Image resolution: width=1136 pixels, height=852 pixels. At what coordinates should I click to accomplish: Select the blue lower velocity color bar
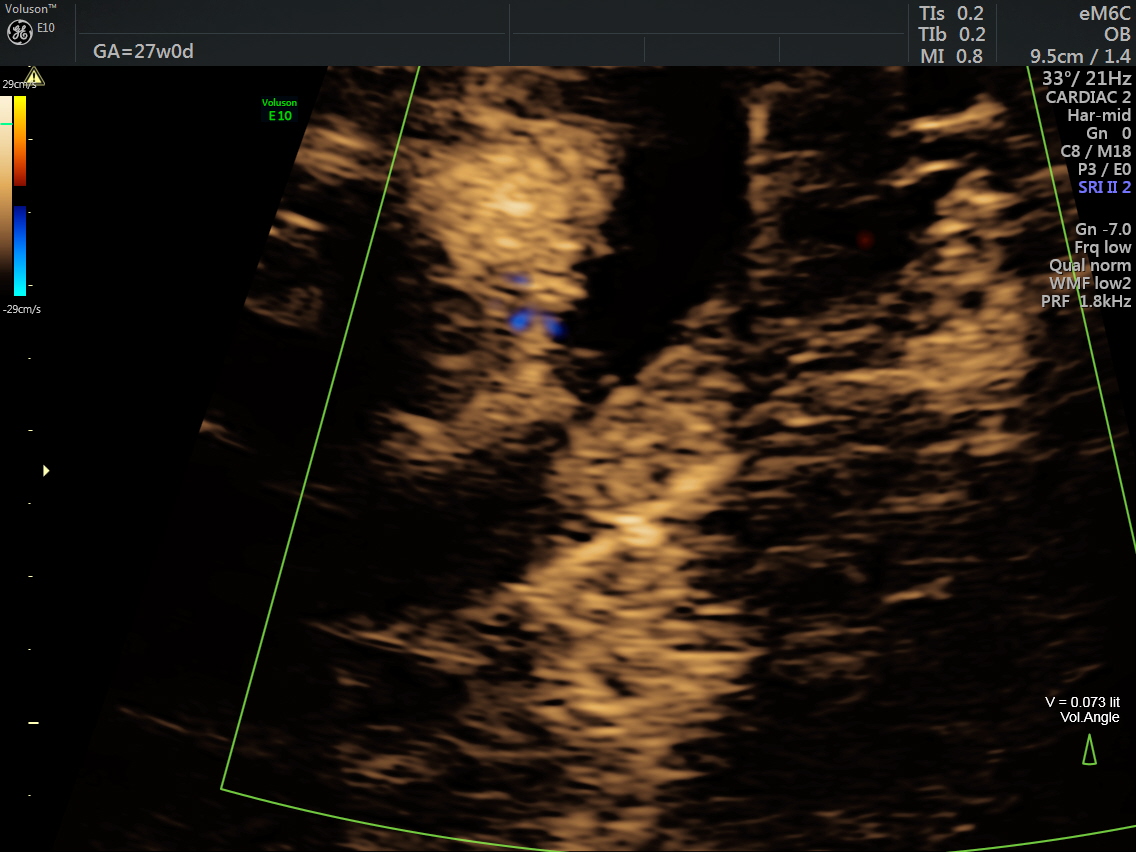point(20,250)
